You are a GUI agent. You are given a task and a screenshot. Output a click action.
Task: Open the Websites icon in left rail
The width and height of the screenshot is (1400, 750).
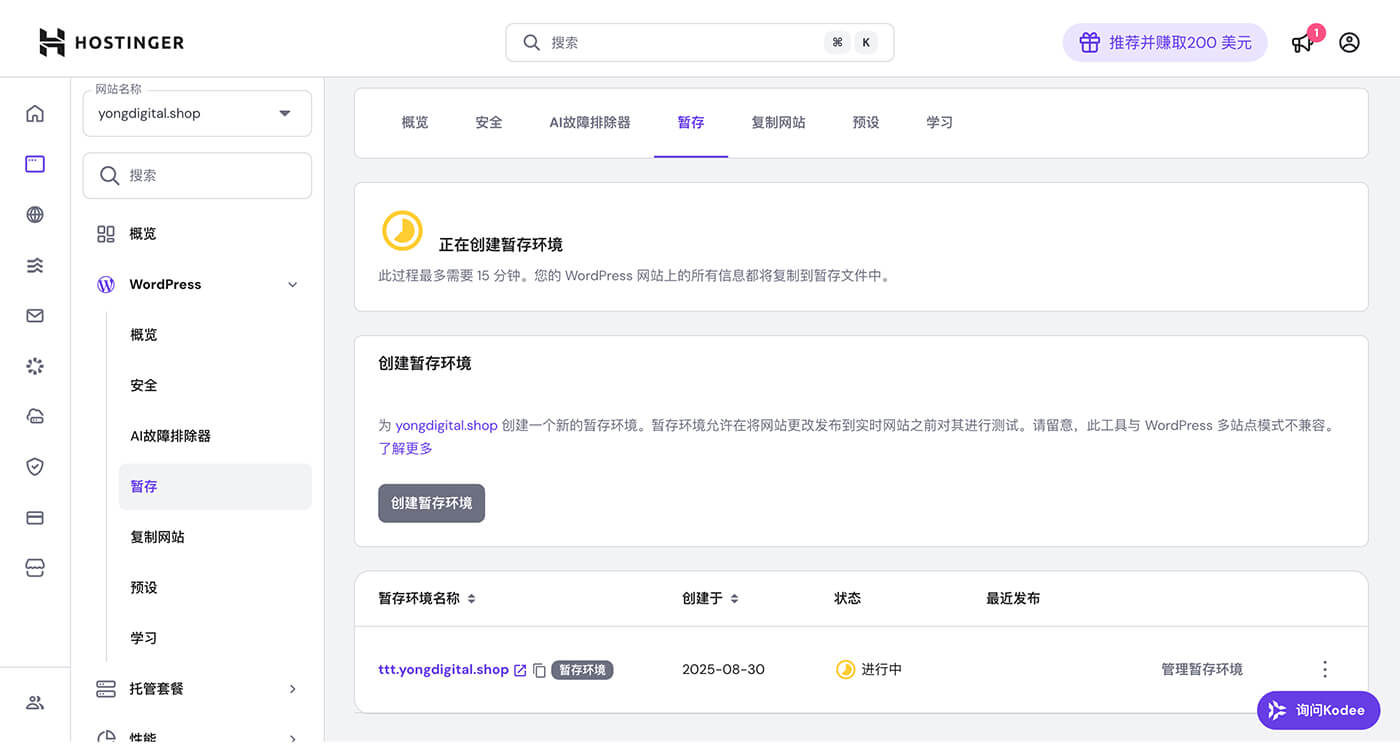pos(35,164)
